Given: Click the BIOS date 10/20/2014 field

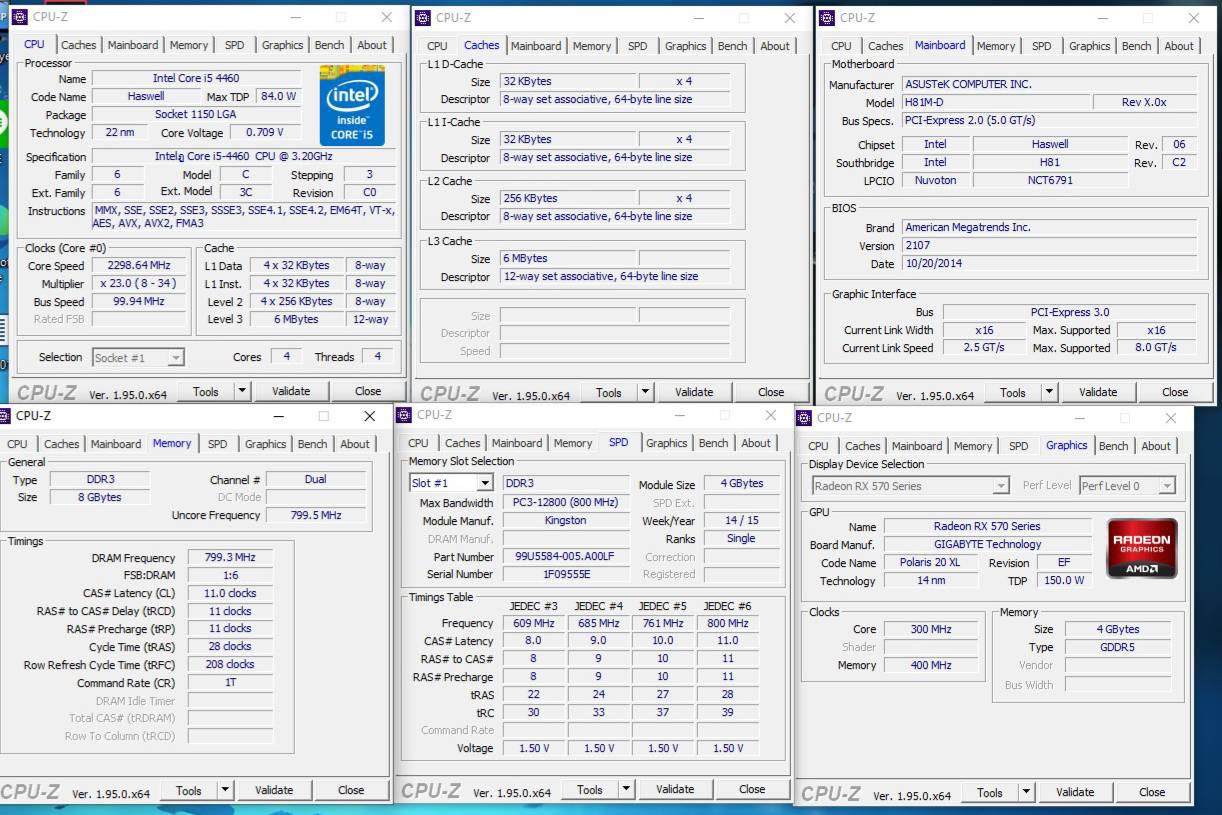Looking at the screenshot, I should pos(1048,264).
